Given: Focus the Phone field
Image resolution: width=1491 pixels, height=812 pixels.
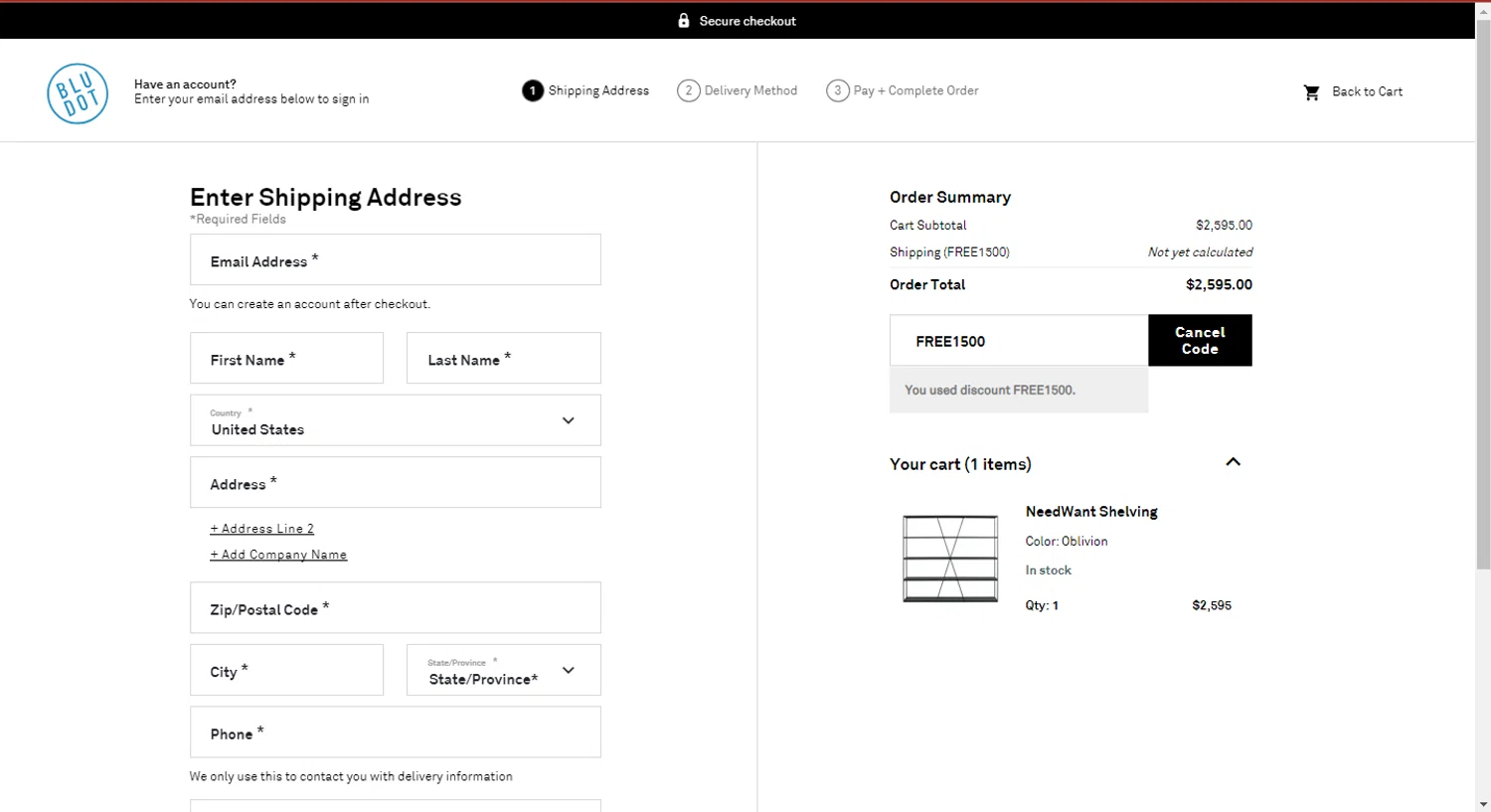Looking at the screenshot, I should pos(396,732).
